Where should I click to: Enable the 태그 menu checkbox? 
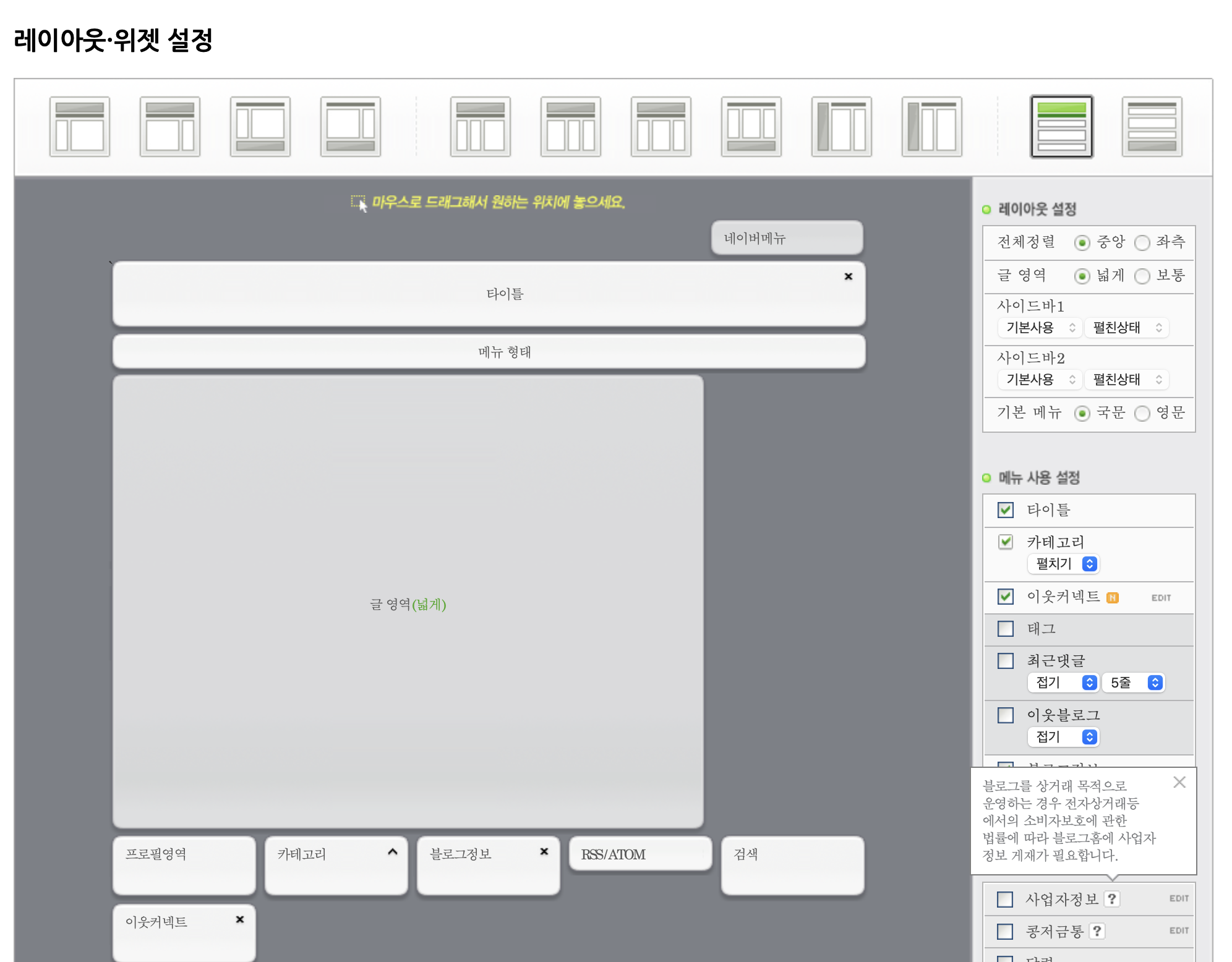point(1006,629)
